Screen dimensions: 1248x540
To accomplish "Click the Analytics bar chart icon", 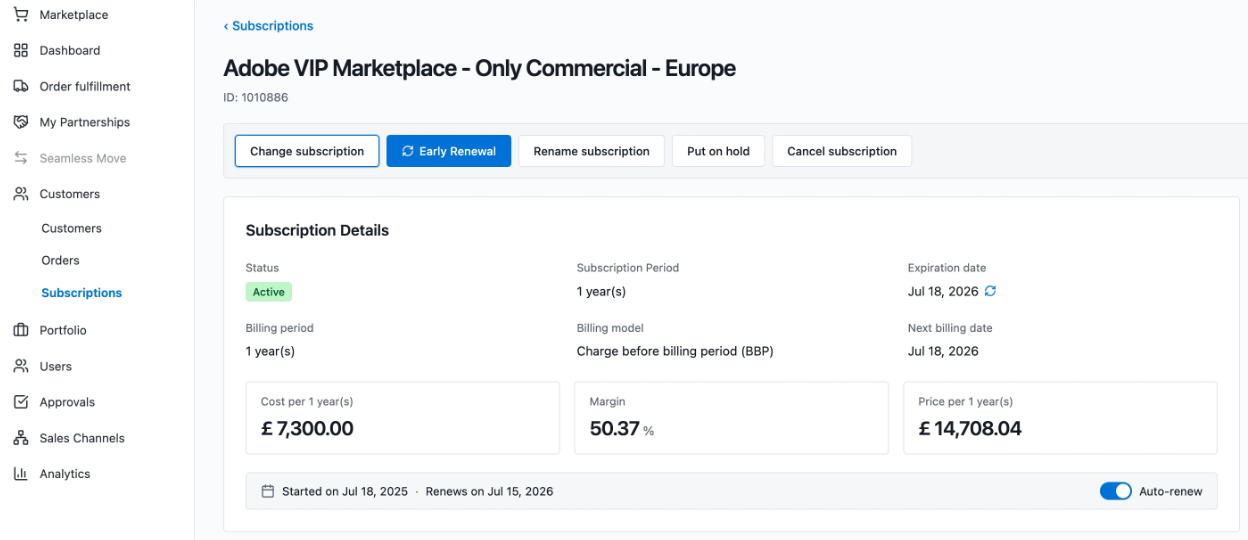I will [x=21, y=474].
